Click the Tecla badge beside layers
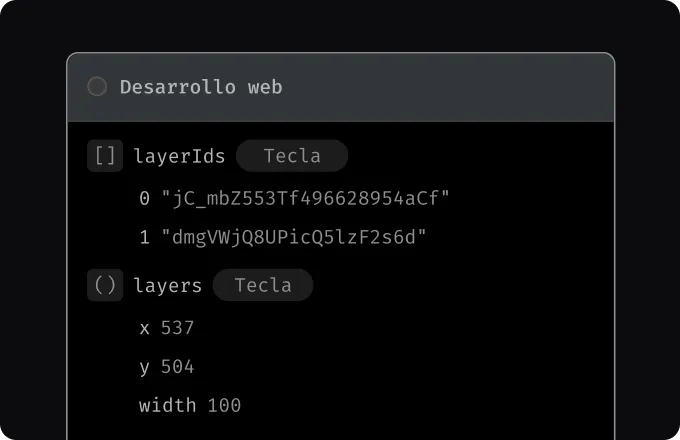 tap(263, 285)
